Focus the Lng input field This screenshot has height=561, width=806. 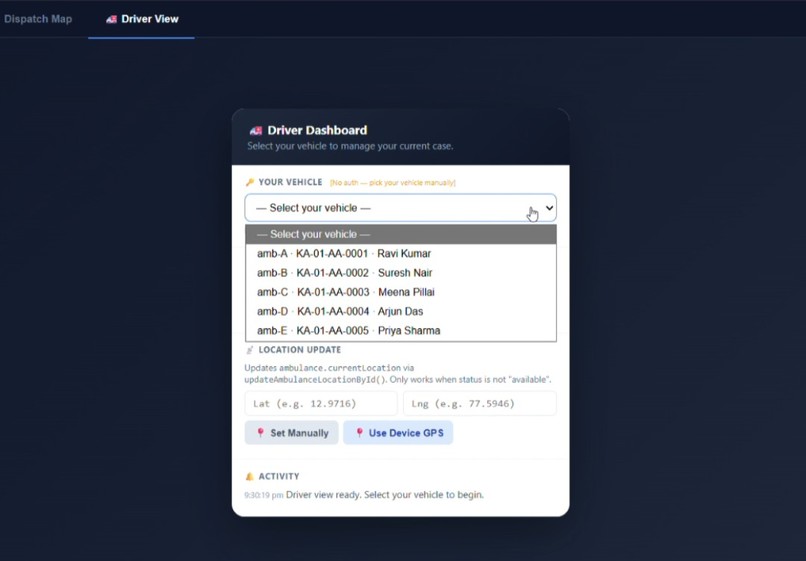tap(480, 404)
